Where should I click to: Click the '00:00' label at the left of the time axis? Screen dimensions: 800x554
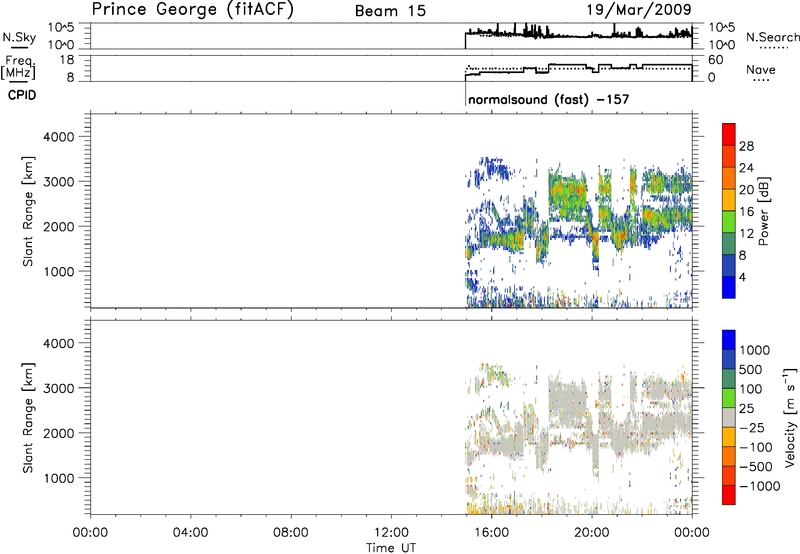click(90, 533)
